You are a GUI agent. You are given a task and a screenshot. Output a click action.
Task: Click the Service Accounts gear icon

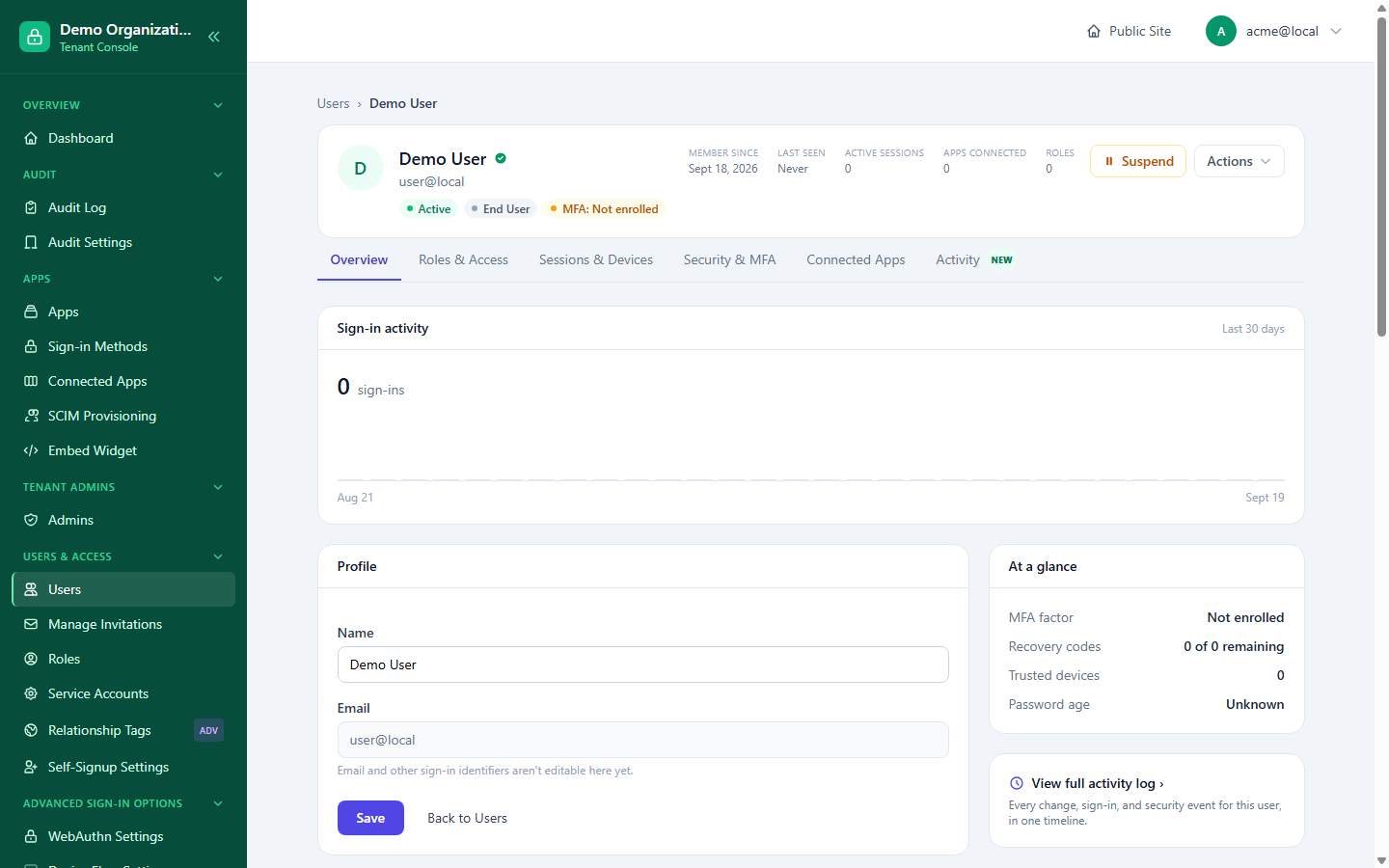[x=31, y=693]
